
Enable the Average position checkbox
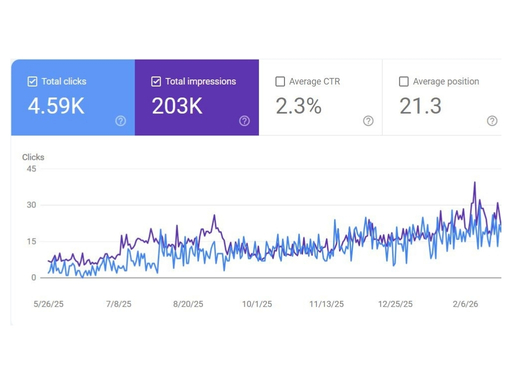point(404,82)
